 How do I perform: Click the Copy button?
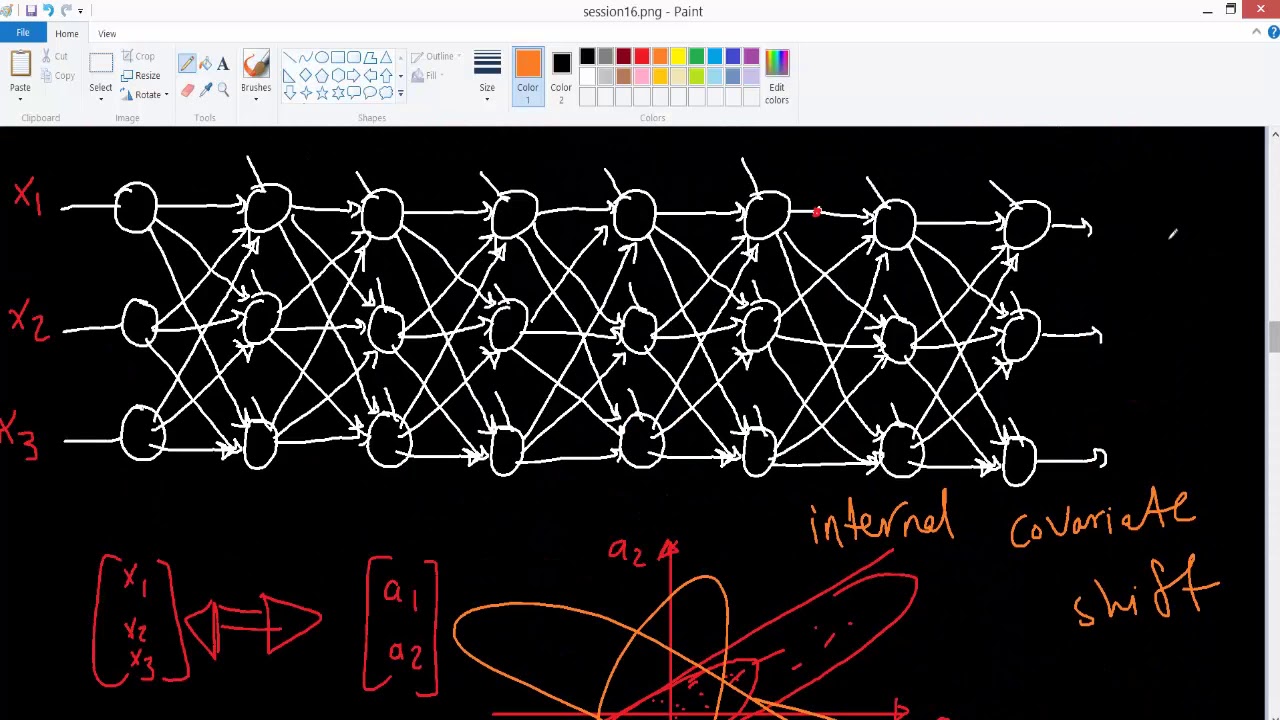(x=58, y=76)
